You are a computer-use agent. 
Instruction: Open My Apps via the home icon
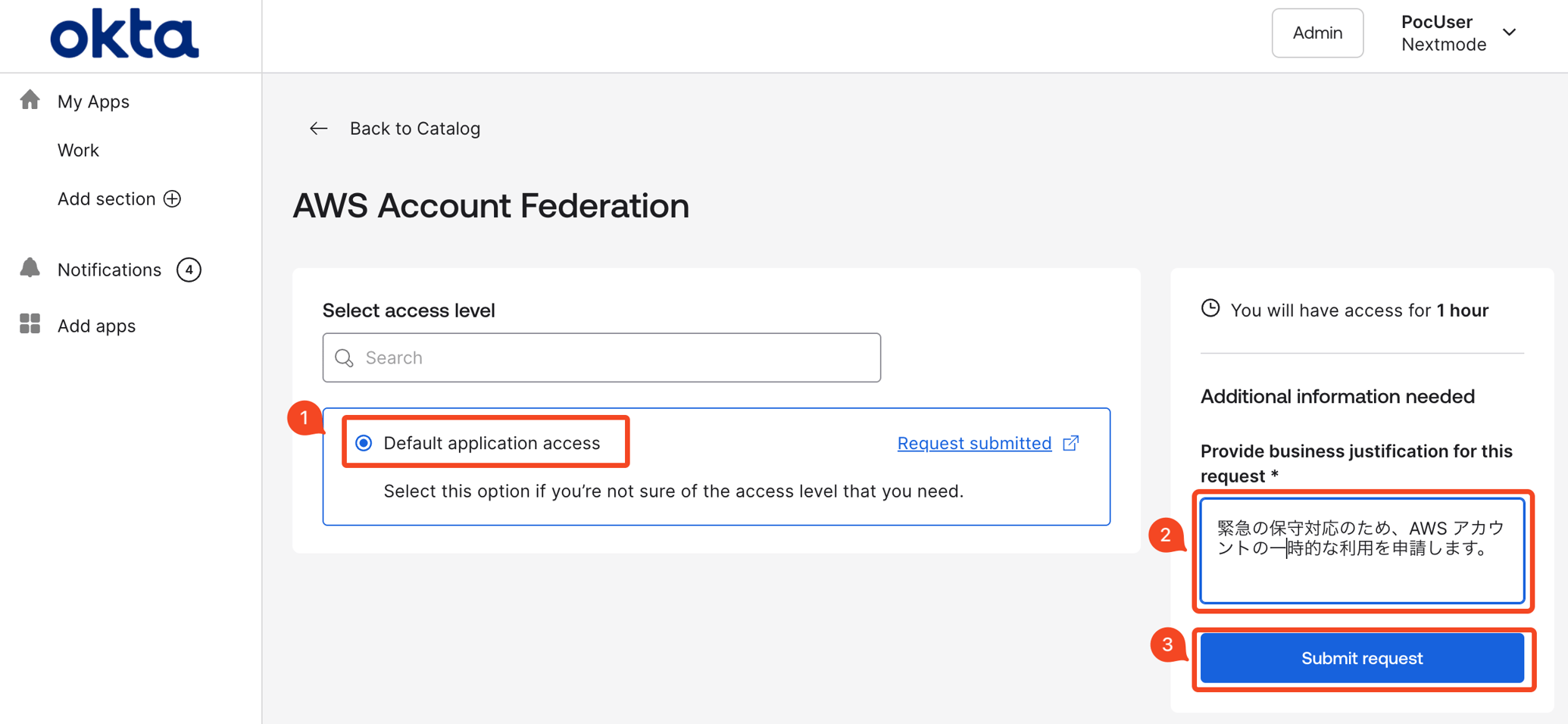(x=30, y=99)
